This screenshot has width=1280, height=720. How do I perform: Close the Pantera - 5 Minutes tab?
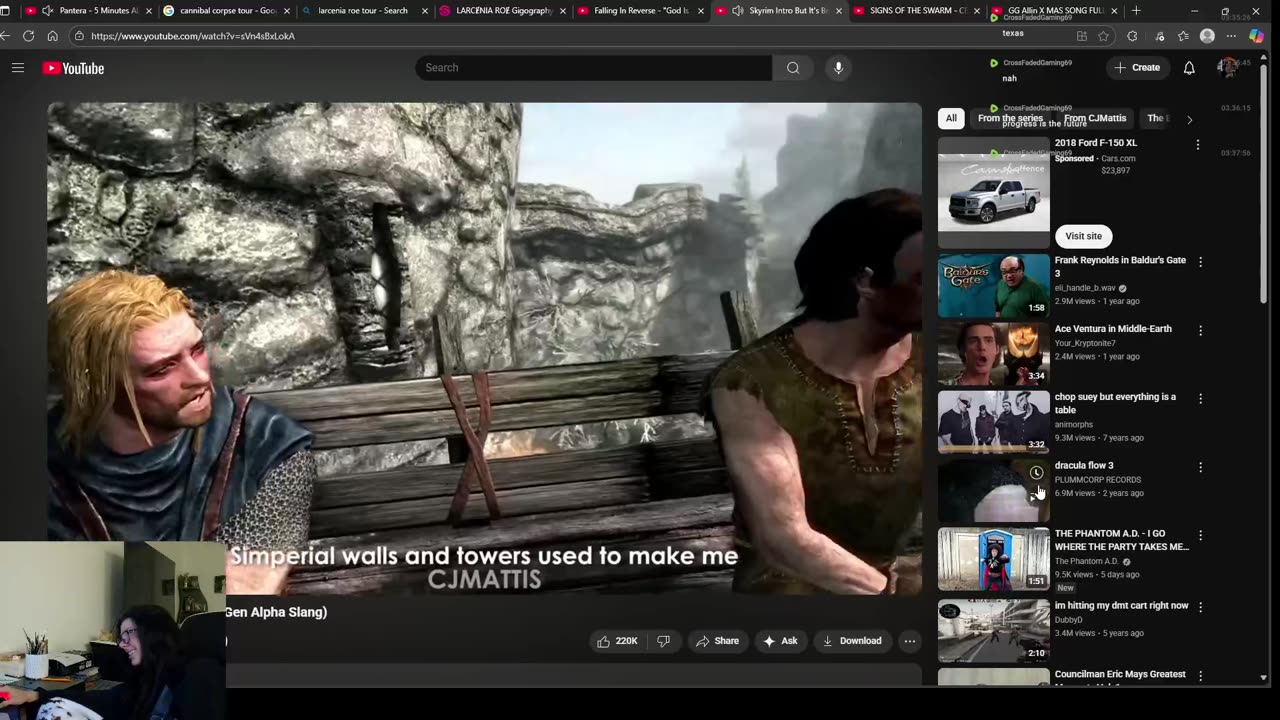point(149,11)
